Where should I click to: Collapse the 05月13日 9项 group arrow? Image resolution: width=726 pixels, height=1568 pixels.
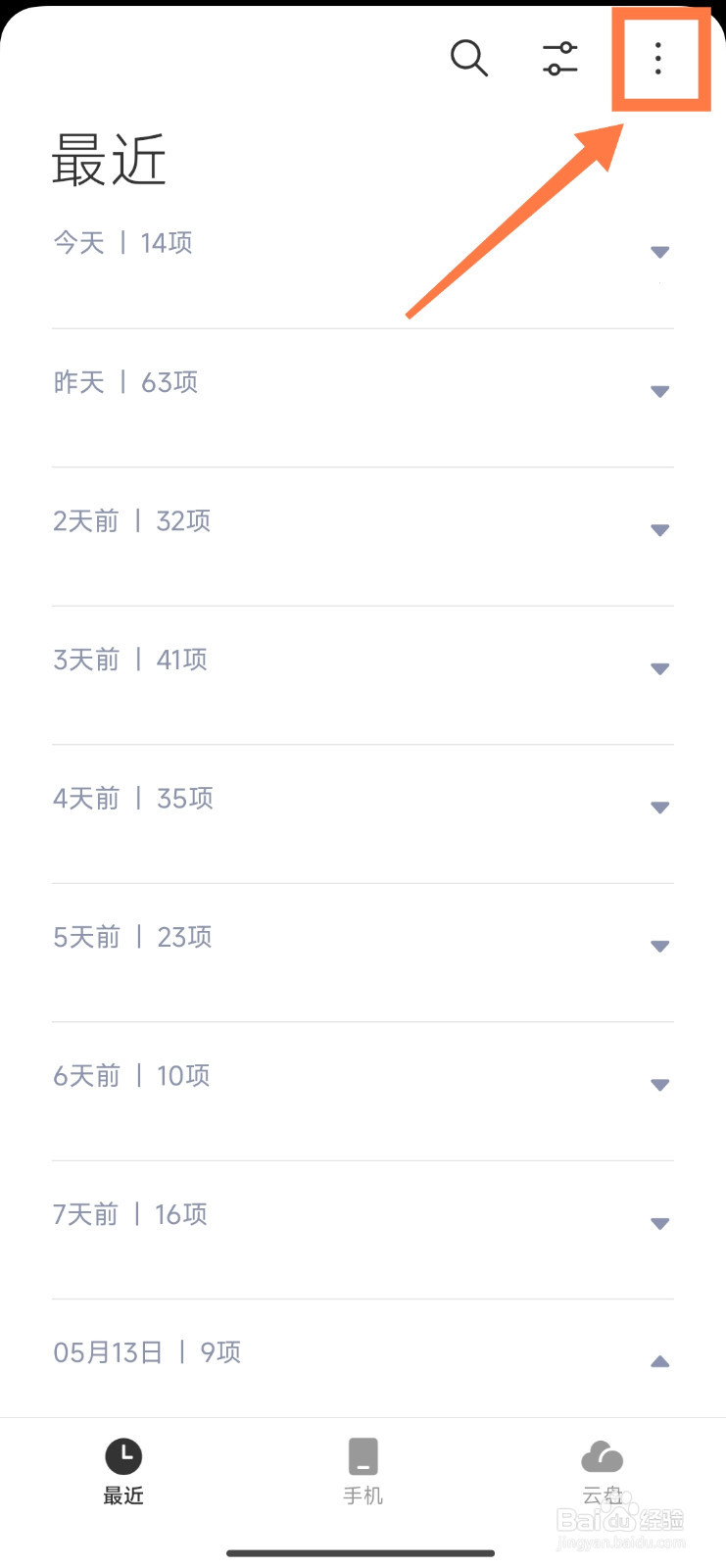coord(660,1361)
